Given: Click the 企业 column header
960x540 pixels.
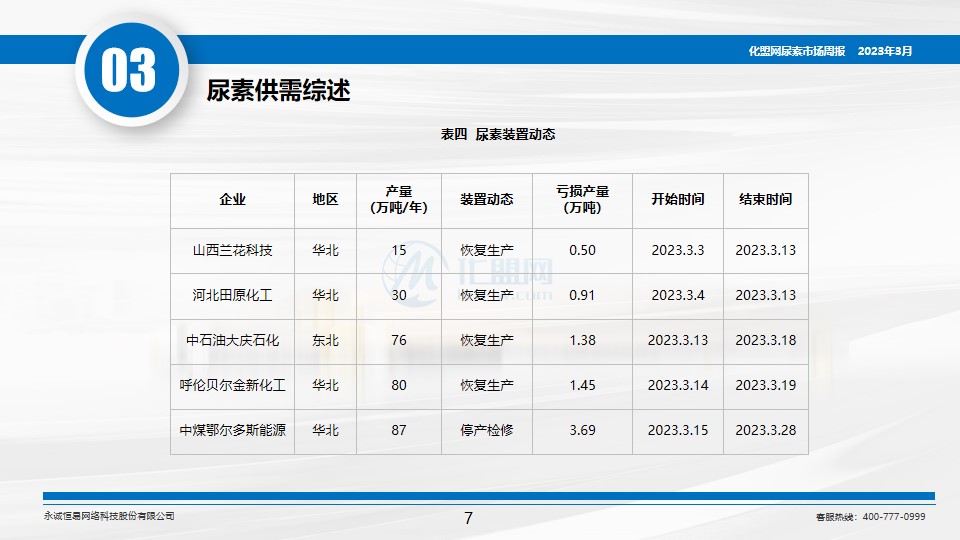Looking at the screenshot, I should 232,200.
